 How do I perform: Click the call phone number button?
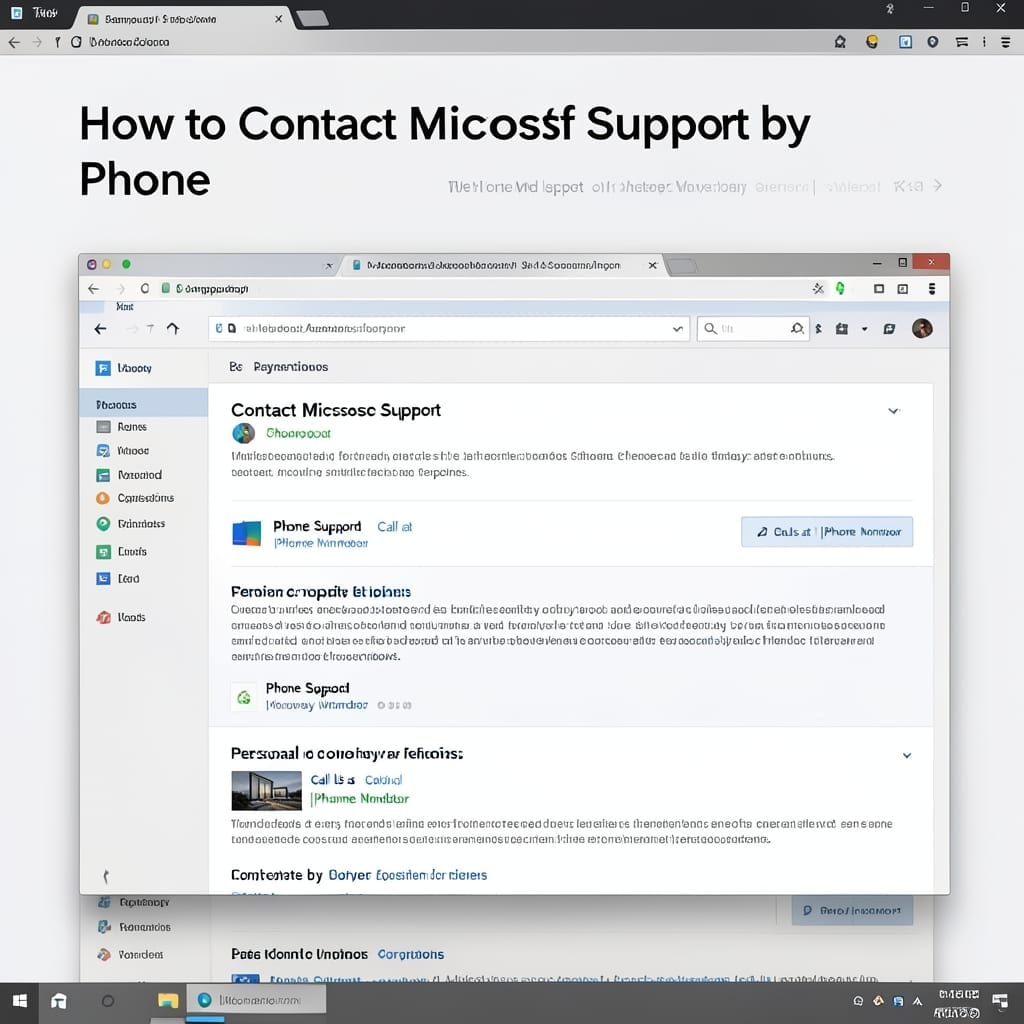point(827,532)
